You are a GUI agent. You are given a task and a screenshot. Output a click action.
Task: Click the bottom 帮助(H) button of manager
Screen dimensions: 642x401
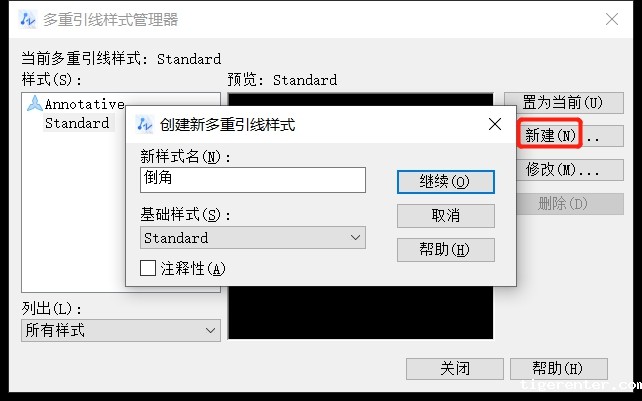[559, 369]
